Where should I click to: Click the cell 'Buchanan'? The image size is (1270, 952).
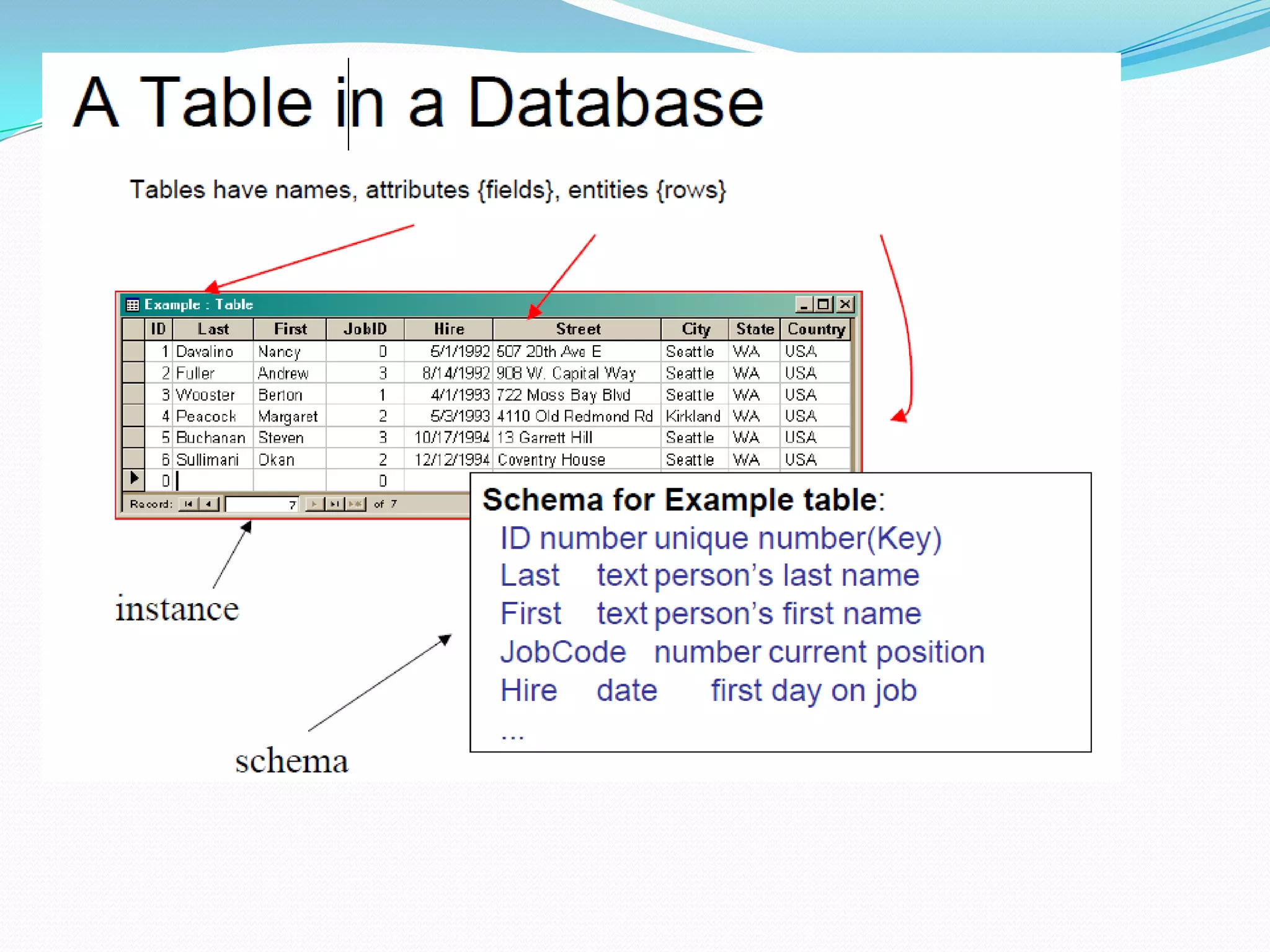[213, 438]
